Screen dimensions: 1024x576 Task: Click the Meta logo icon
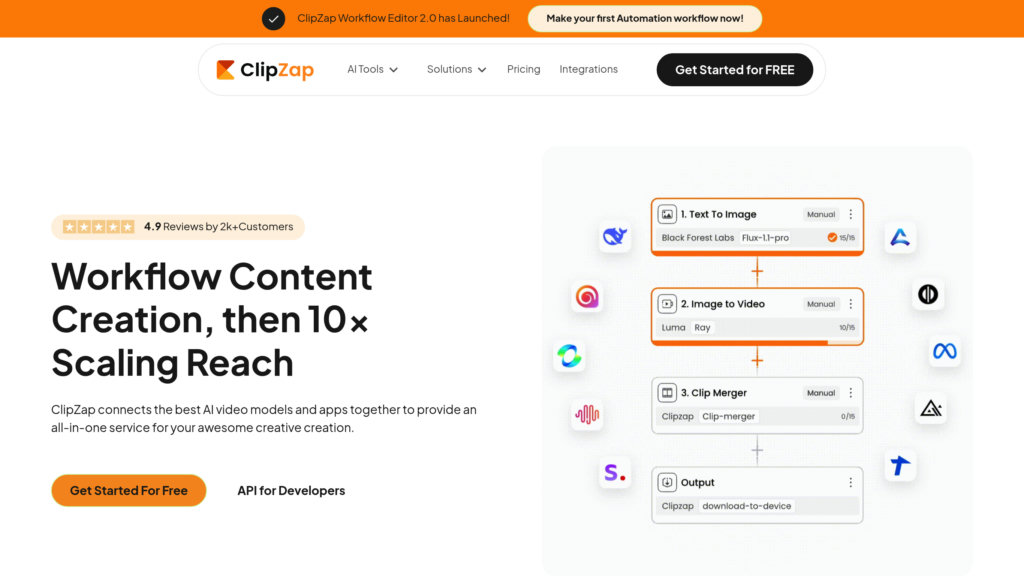pyautogui.click(x=944, y=351)
